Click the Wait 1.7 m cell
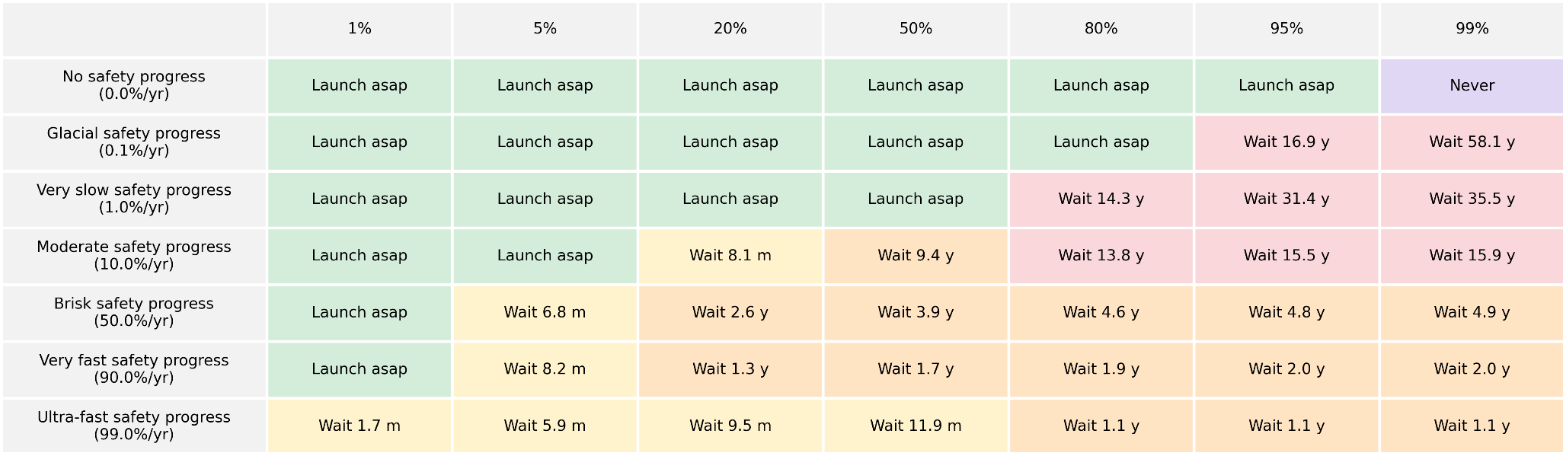Screen dimensions: 1564x452 click(359, 425)
